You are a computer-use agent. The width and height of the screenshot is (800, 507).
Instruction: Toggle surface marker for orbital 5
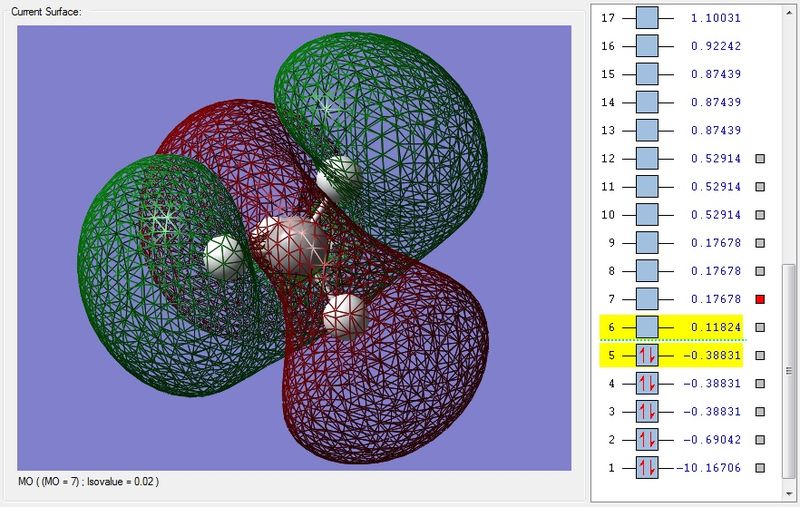(760, 355)
